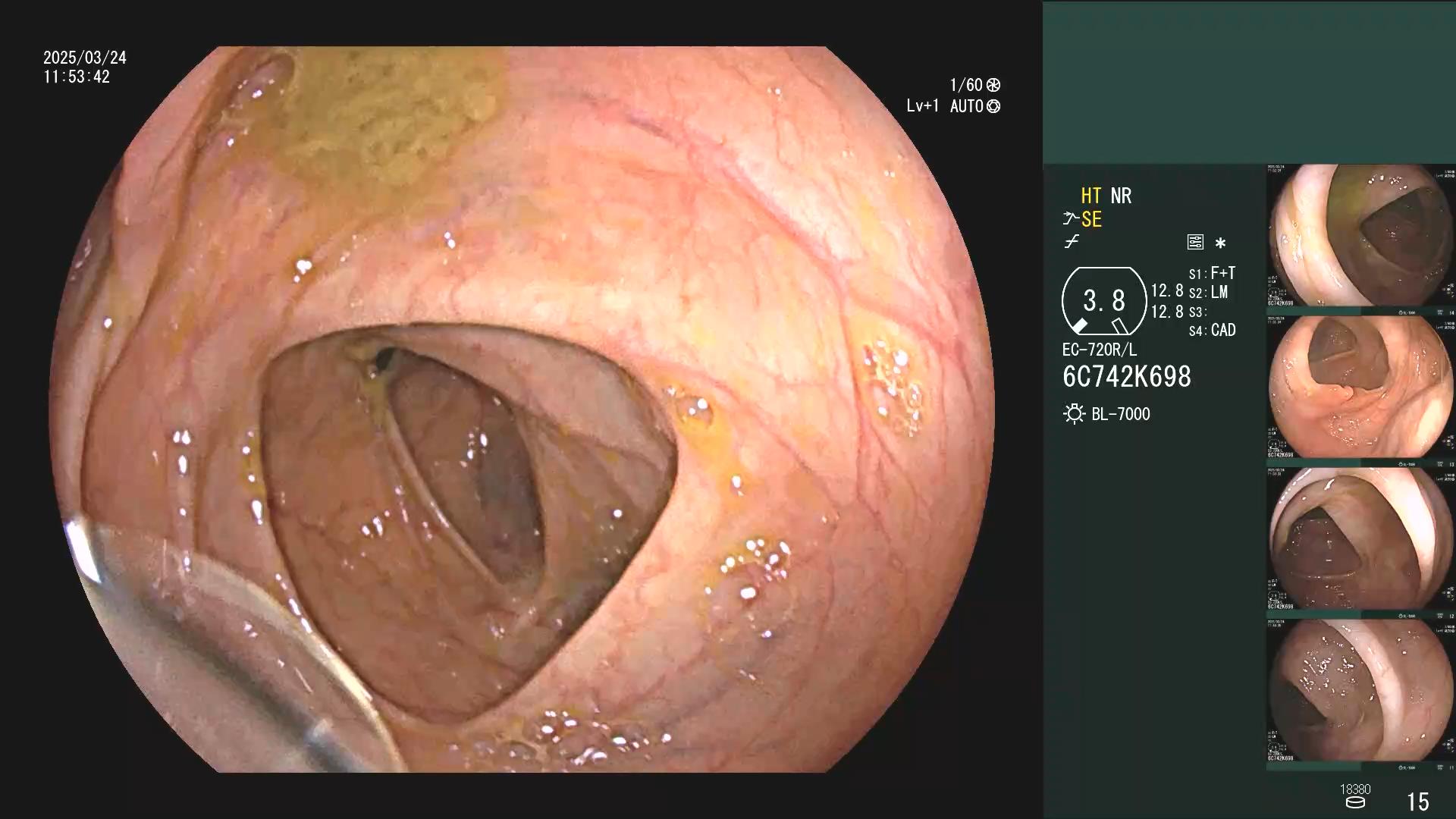Click the BL-7000 light source label
Viewport: 1456px width, 819px height.
coord(1121,414)
